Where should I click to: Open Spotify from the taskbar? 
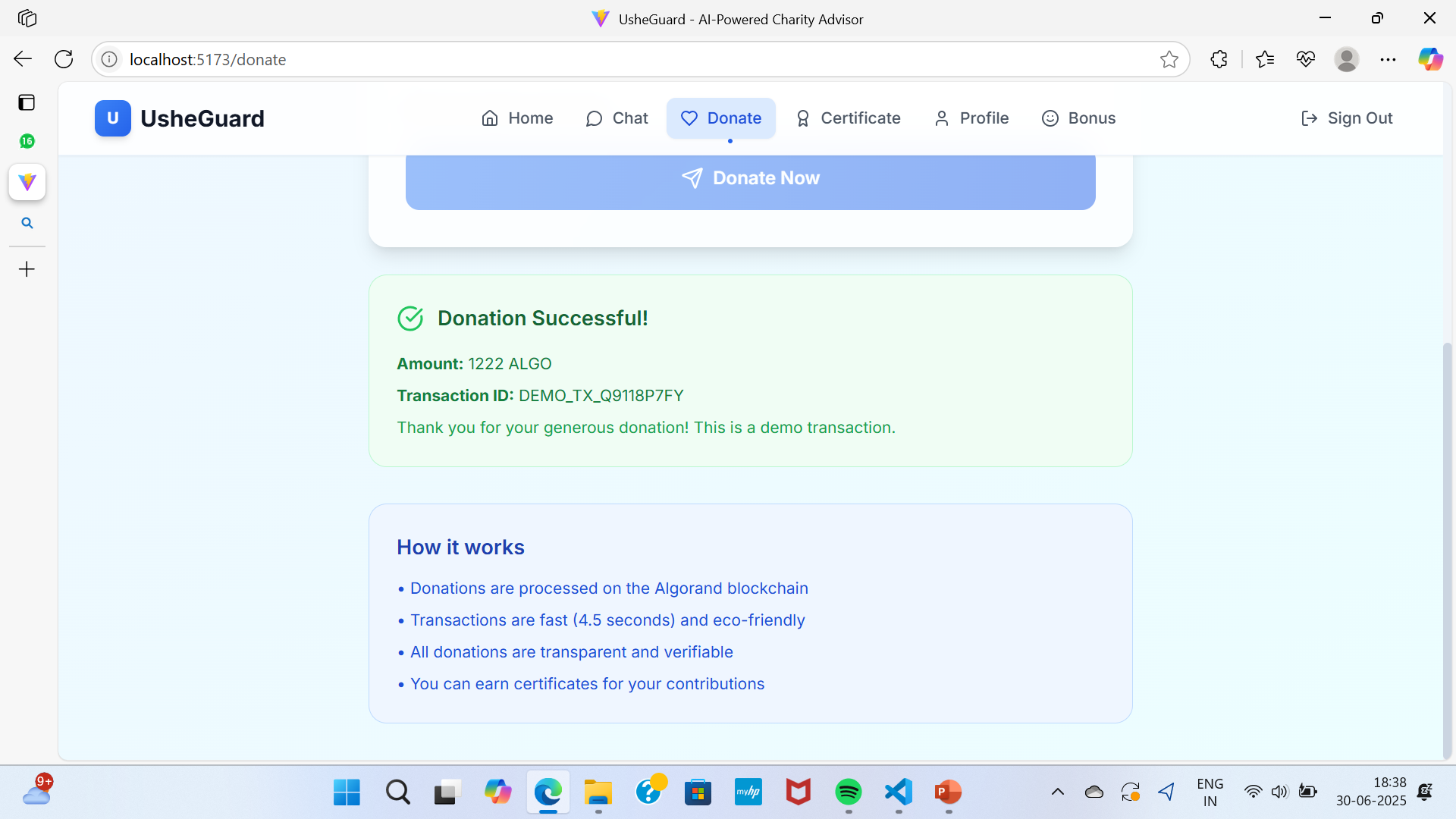[x=848, y=792]
